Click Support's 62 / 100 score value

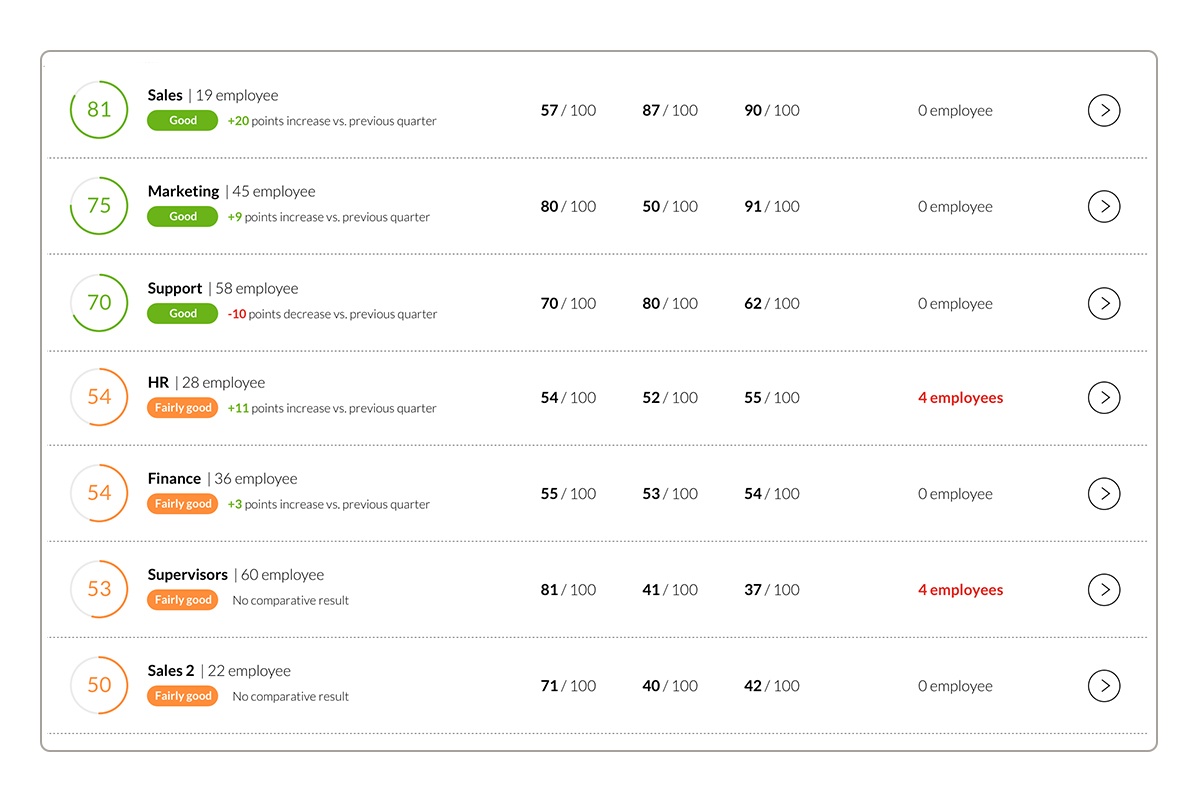772,304
